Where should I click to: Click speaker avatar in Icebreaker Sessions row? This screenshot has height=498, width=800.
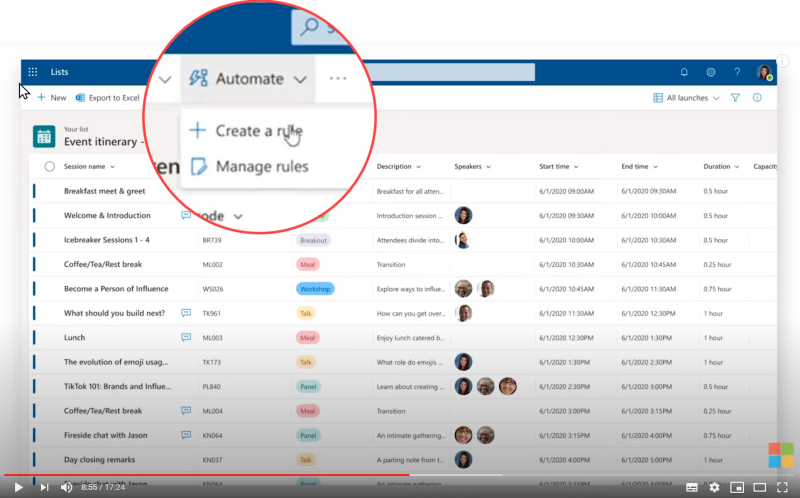pos(463,240)
